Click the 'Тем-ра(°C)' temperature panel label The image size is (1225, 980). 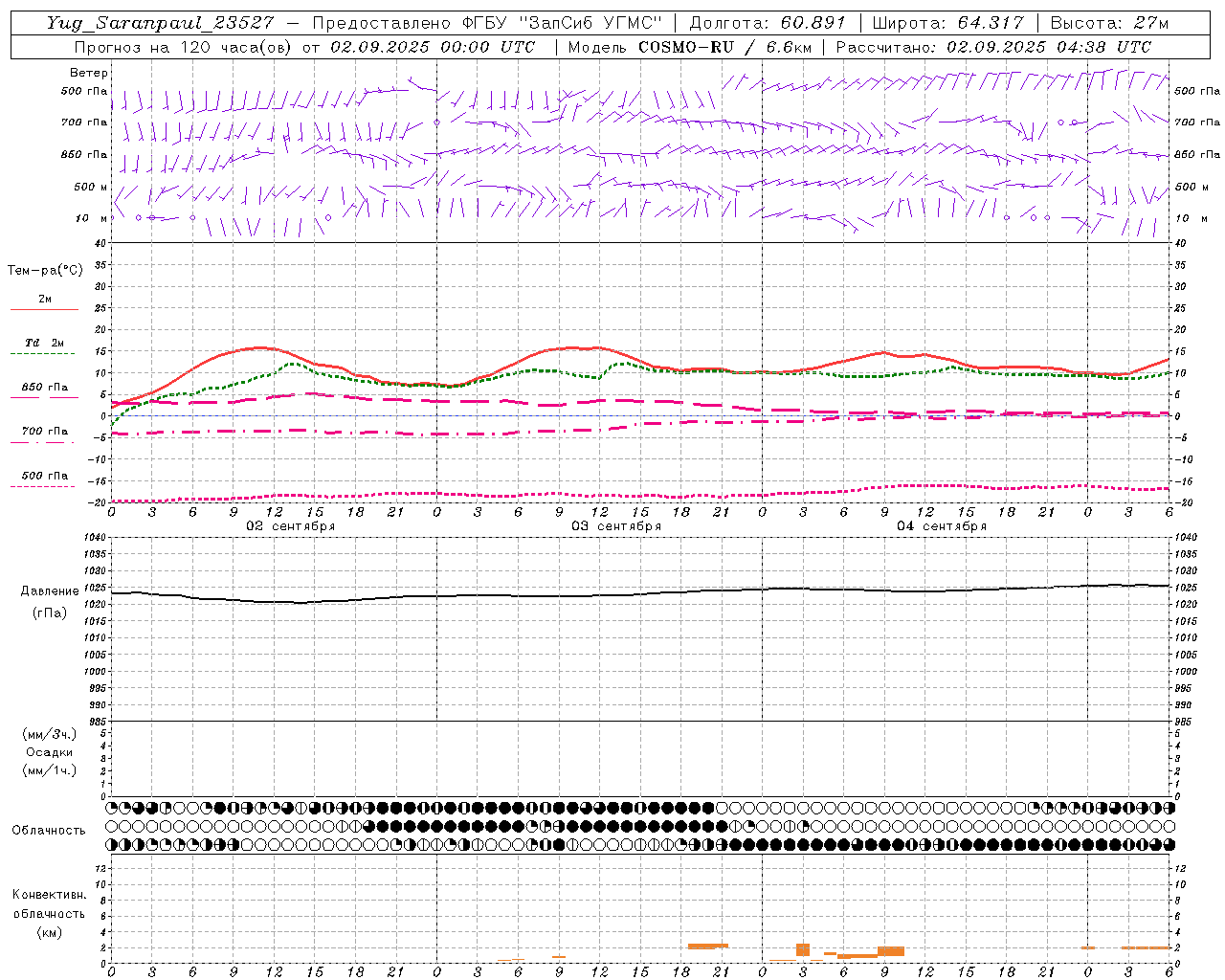click(45, 271)
